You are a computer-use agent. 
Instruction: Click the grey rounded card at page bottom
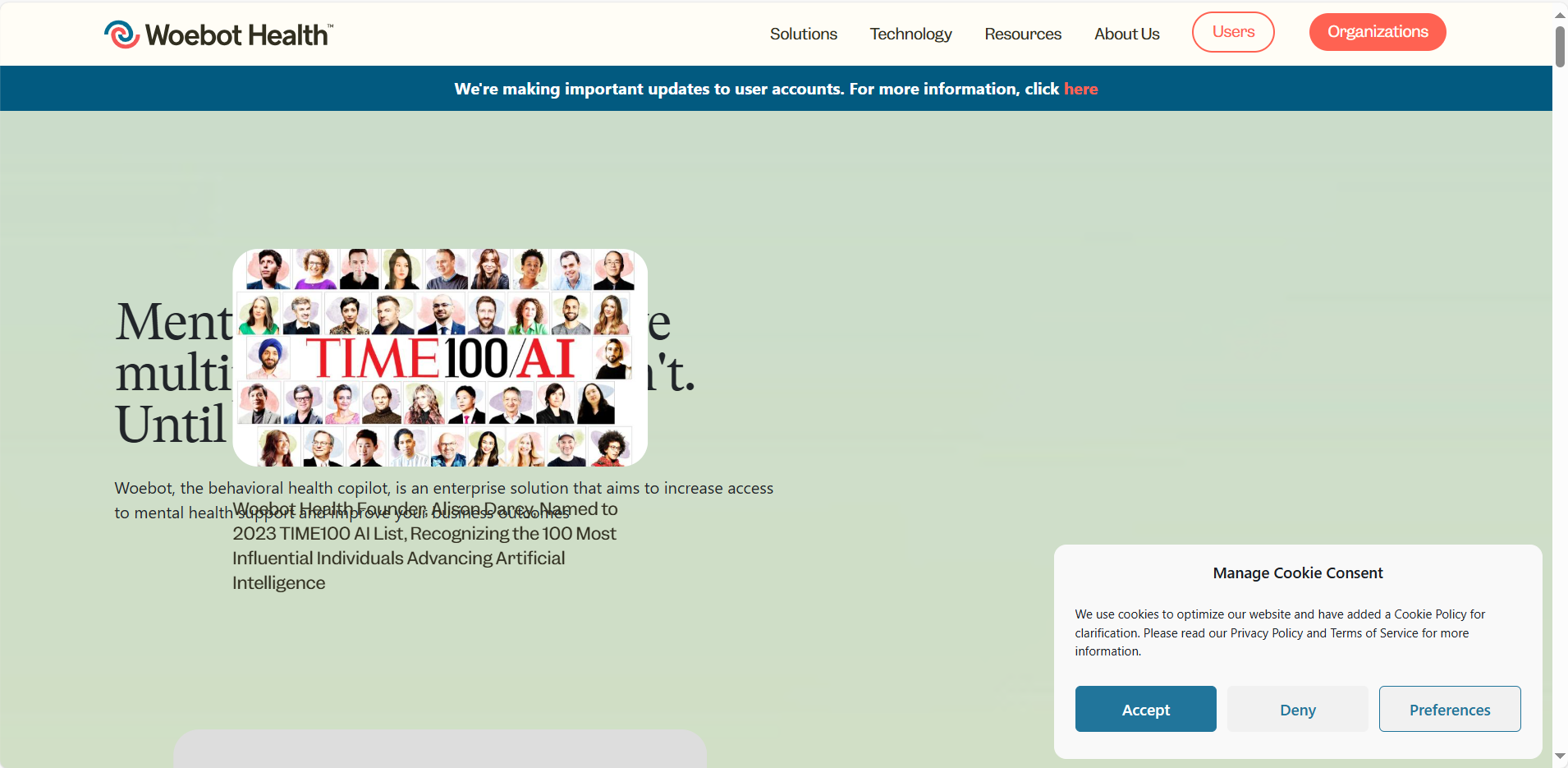pyautogui.click(x=440, y=748)
